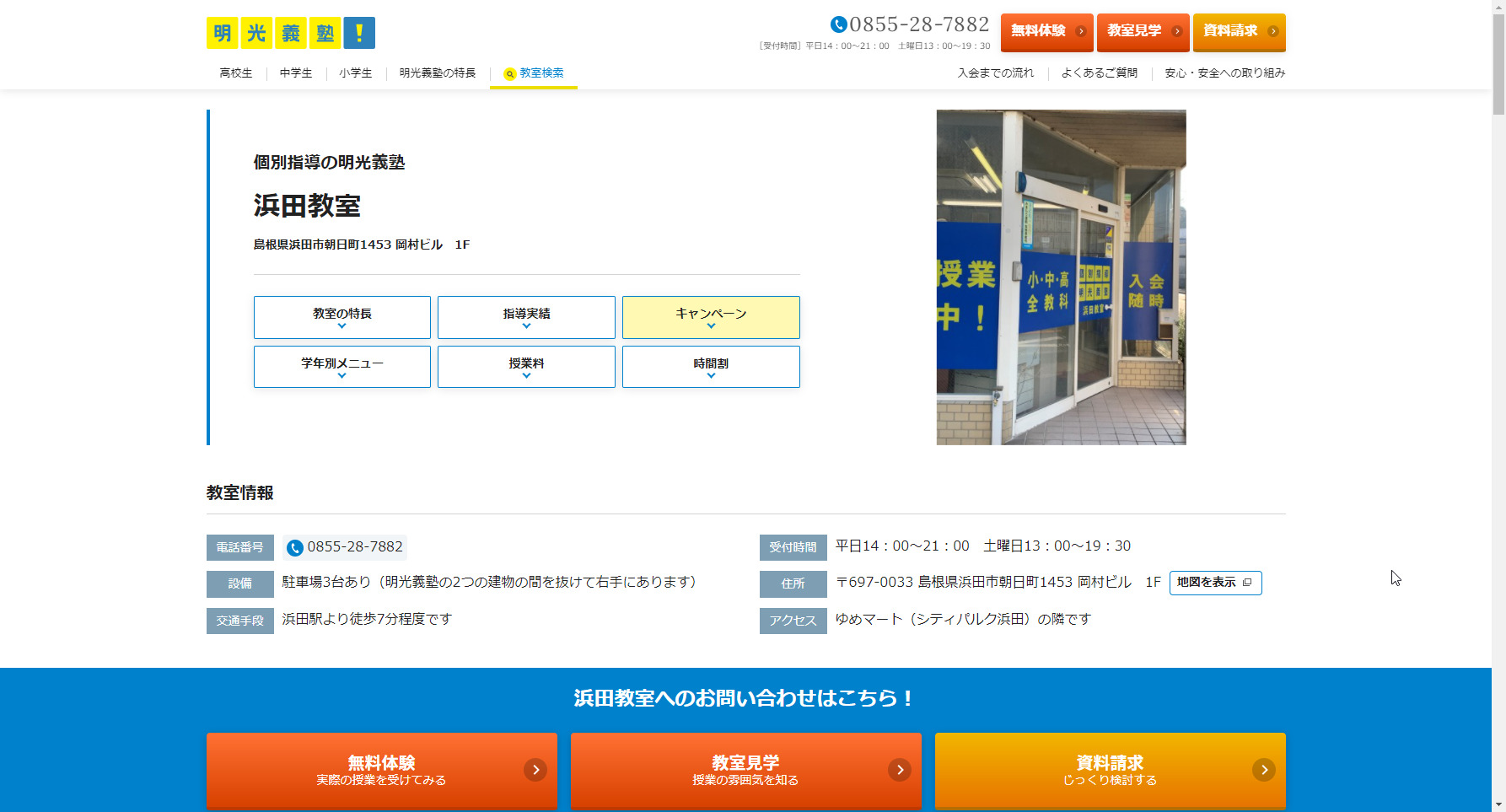Click the 地図を表示 button
Image resolution: width=1506 pixels, height=812 pixels.
[1216, 583]
